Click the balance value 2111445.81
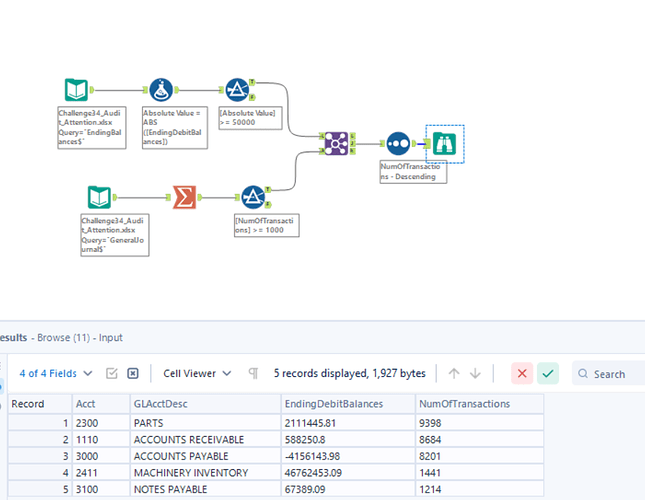645x500 pixels. [x=348, y=423]
